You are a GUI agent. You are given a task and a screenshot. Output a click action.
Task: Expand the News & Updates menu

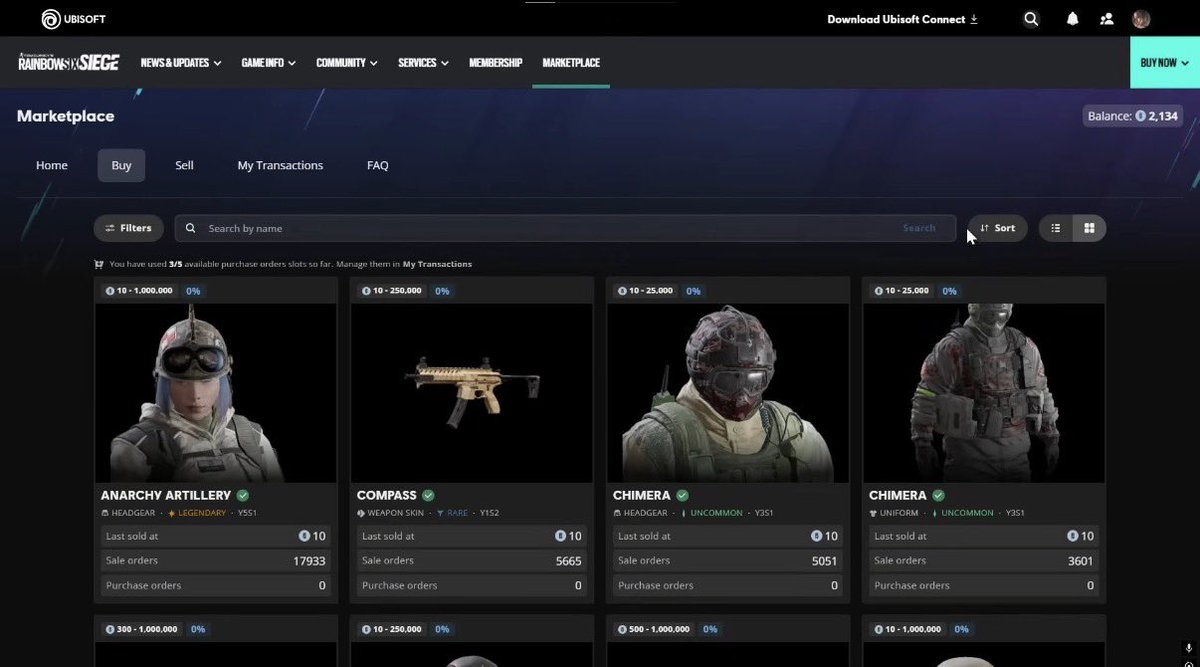pos(181,62)
